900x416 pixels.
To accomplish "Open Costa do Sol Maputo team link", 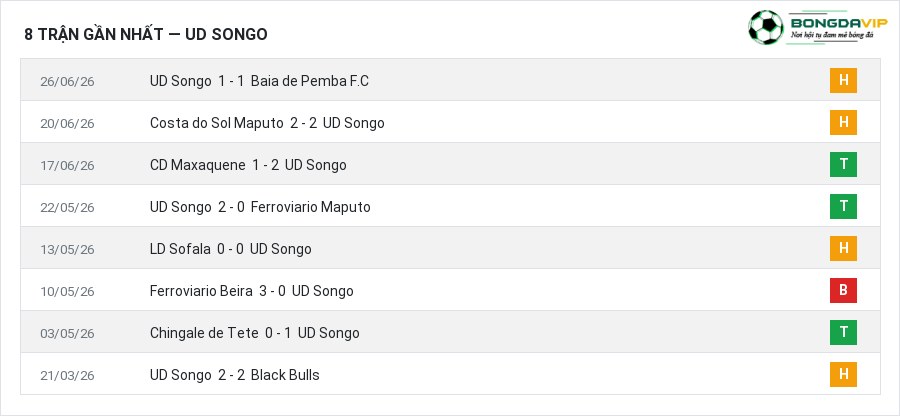I will (x=216, y=123).
